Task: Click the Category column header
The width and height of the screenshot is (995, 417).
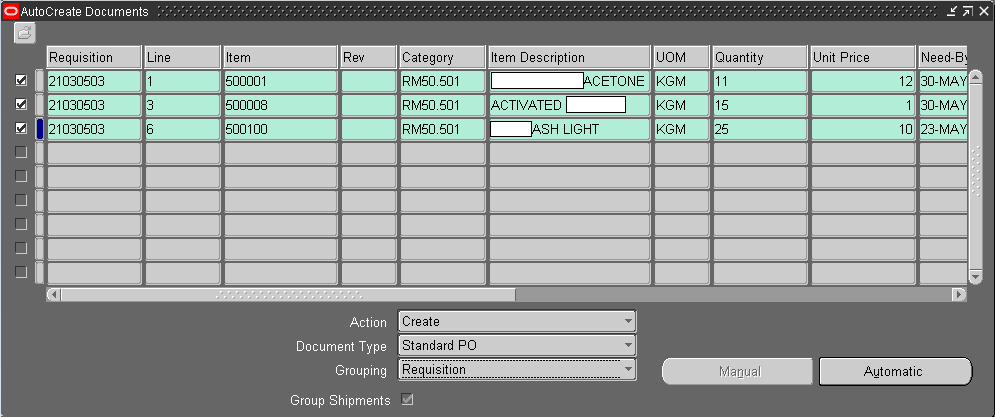Action: coord(442,57)
